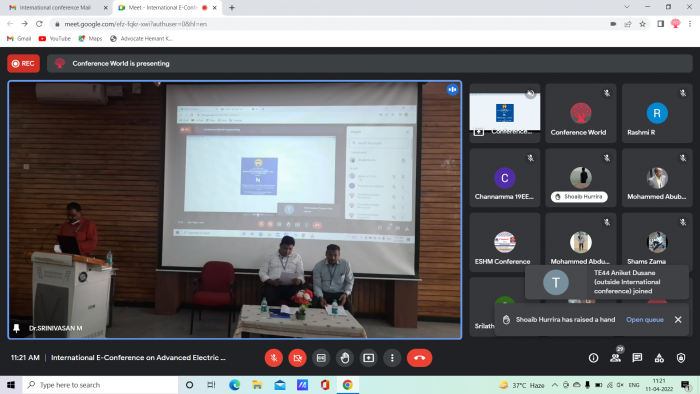This screenshot has height=394, width=700.
Task: Show the people participants panel
Action: point(615,358)
